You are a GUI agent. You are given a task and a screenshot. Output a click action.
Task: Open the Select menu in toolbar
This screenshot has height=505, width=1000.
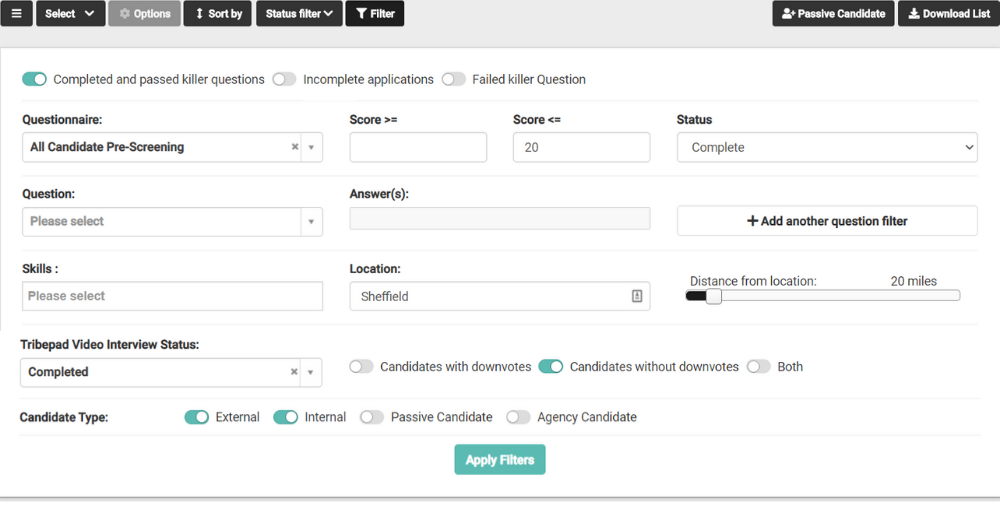70,14
